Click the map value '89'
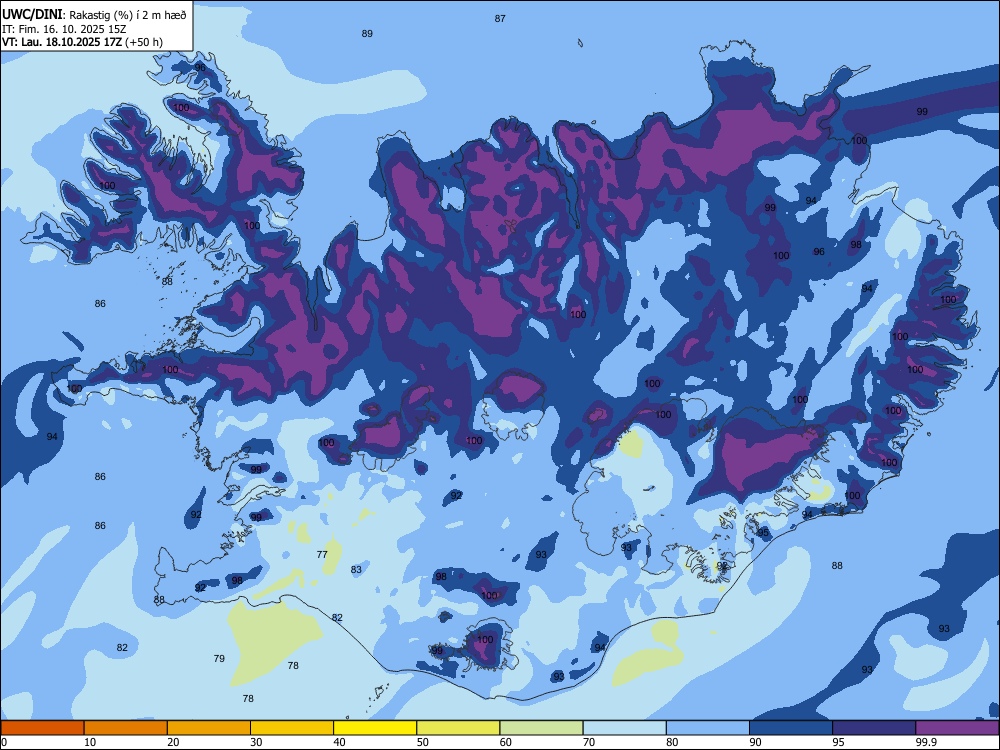 [x=367, y=34]
